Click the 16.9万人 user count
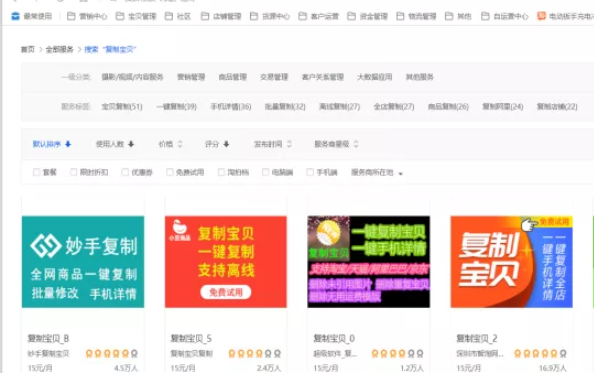The width and height of the screenshot is (594, 373). 553,368
